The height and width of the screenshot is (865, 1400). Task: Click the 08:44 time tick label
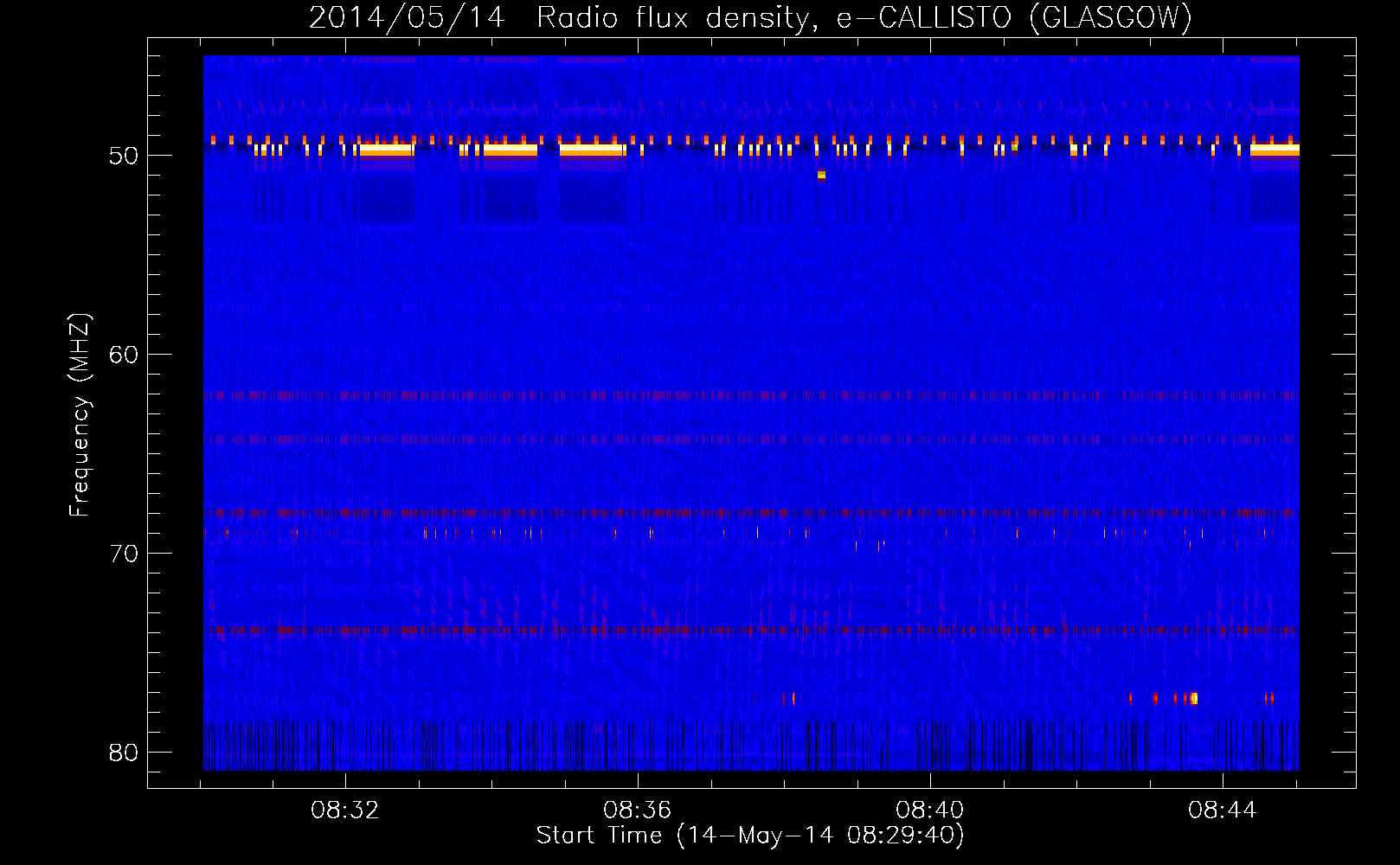click(1223, 811)
